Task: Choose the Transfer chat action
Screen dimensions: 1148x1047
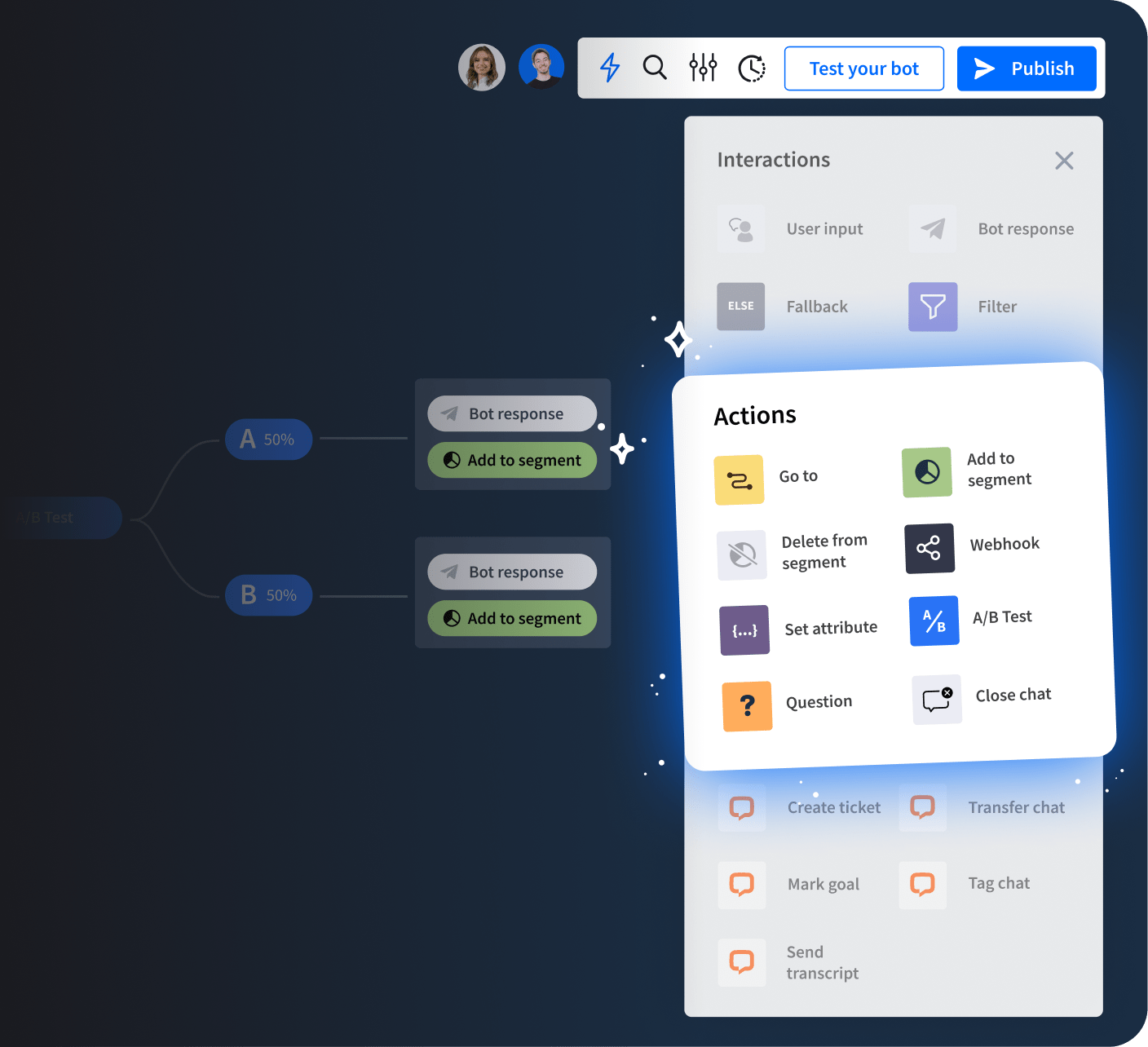Action: [x=922, y=806]
